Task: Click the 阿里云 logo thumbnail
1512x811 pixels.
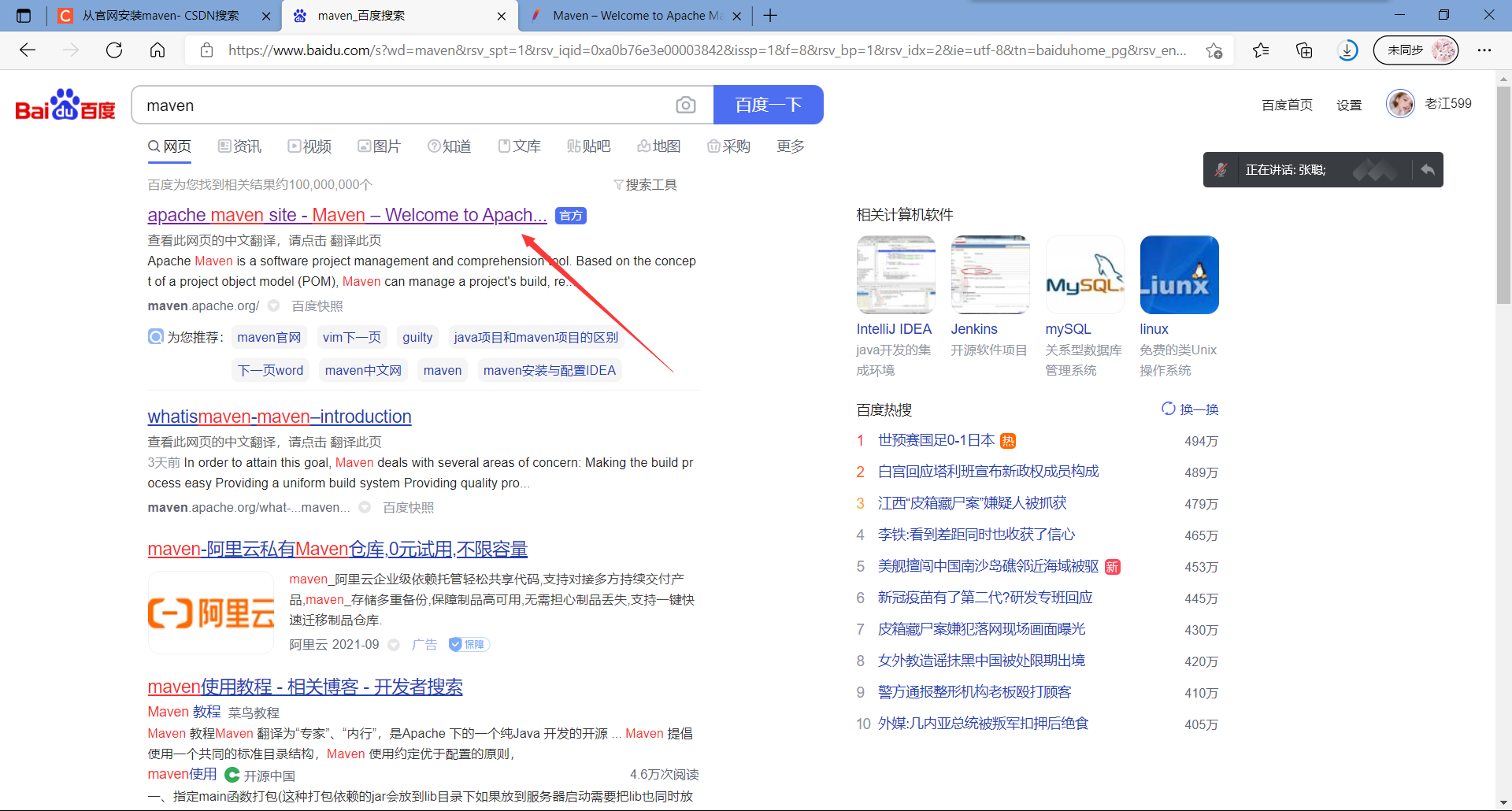Action: pyautogui.click(x=211, y=613)
